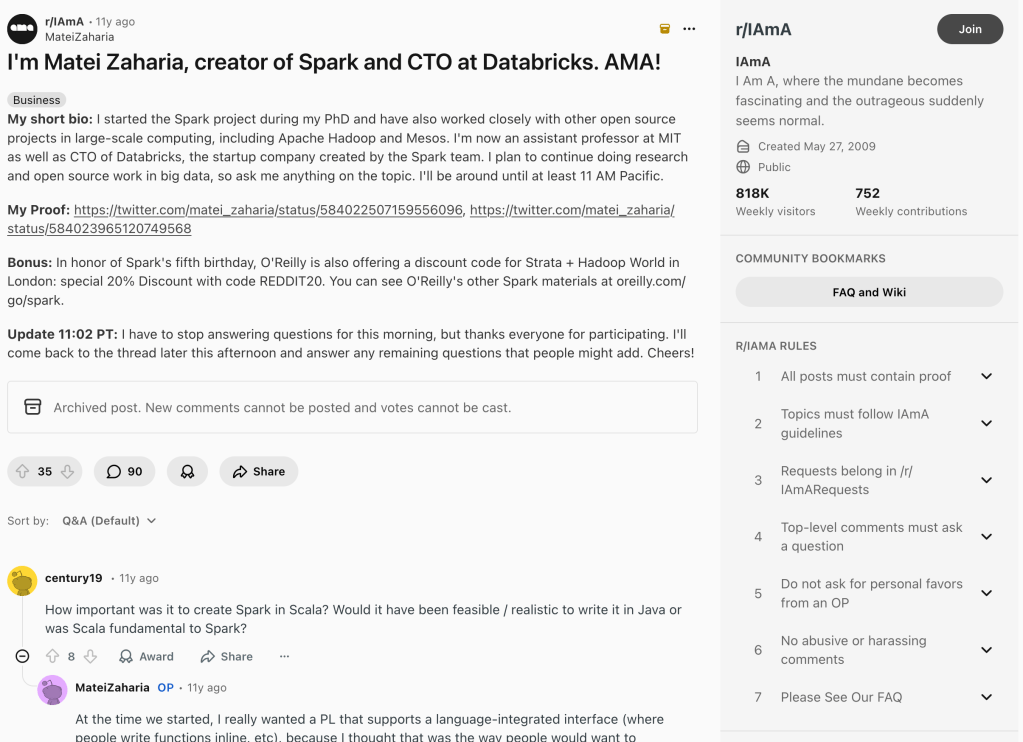Collapse century19's comment thread
1023x742 pixels.
coord(22,656)
